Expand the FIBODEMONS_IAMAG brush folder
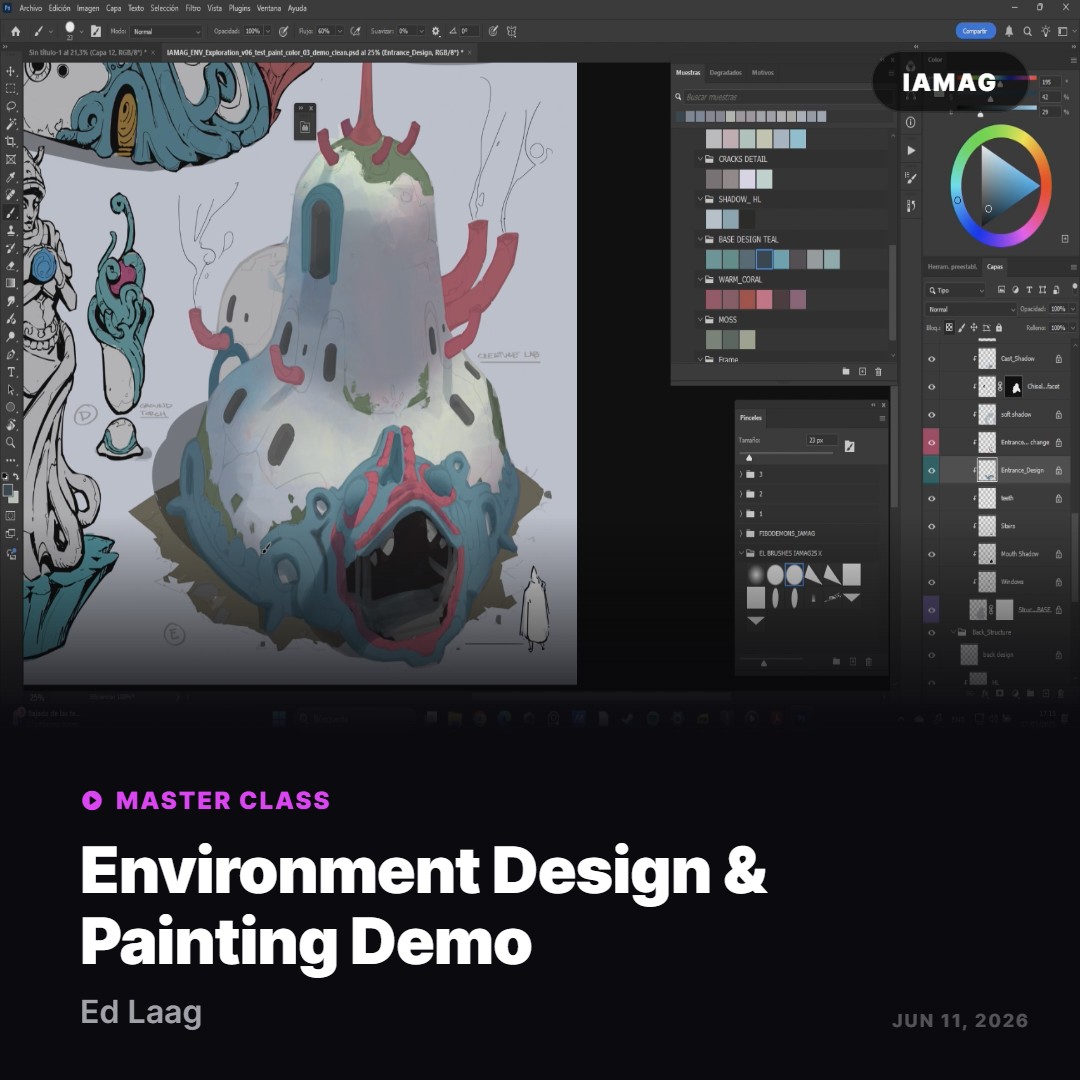The image size is (1080, 1080). pos(742,533)
